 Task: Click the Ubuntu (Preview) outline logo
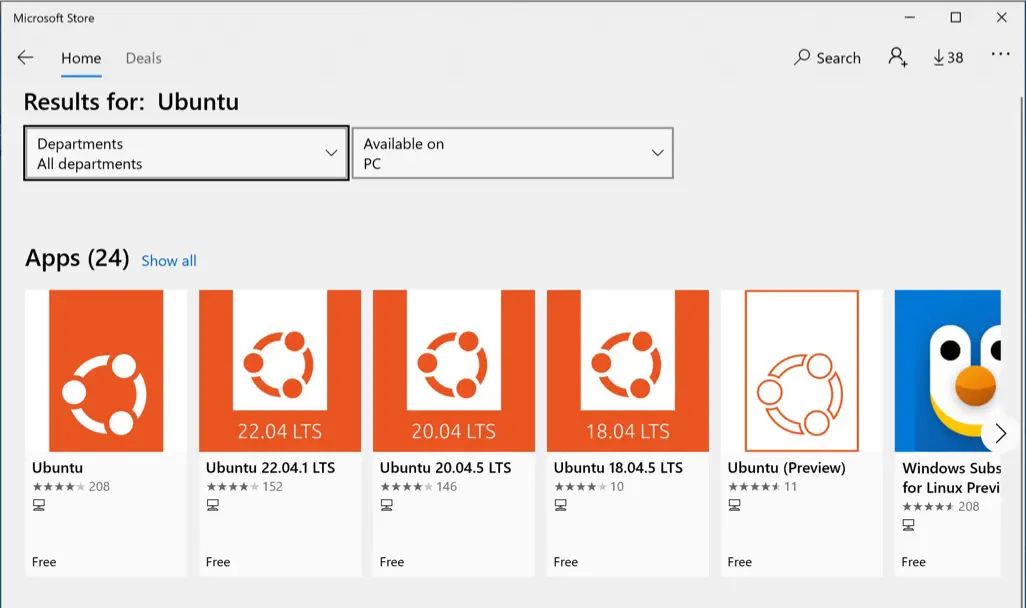coord(802,371)
